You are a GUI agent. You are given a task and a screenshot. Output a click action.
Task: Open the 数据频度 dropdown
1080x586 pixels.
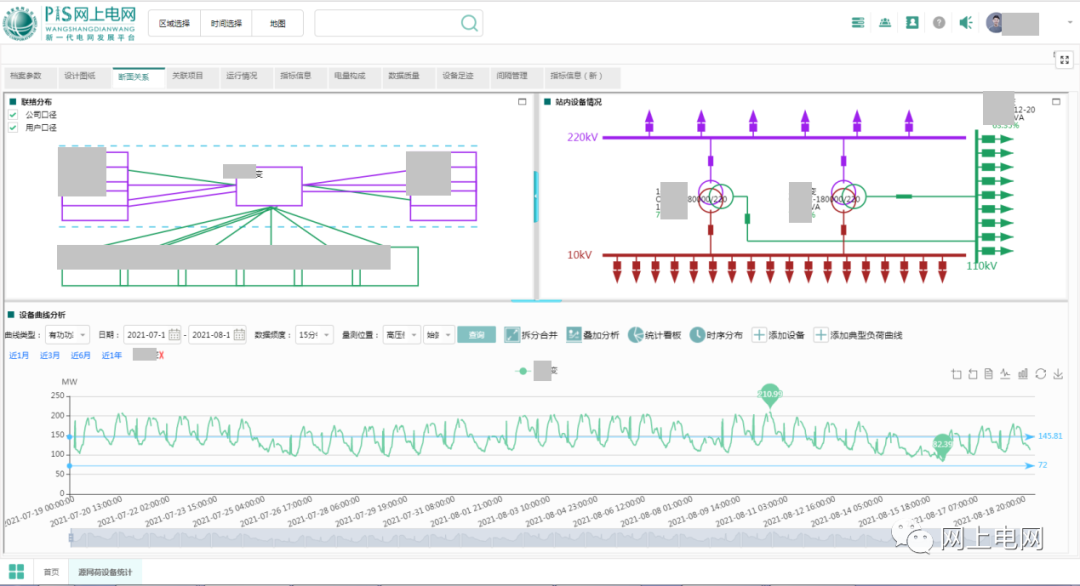point(315,335)
